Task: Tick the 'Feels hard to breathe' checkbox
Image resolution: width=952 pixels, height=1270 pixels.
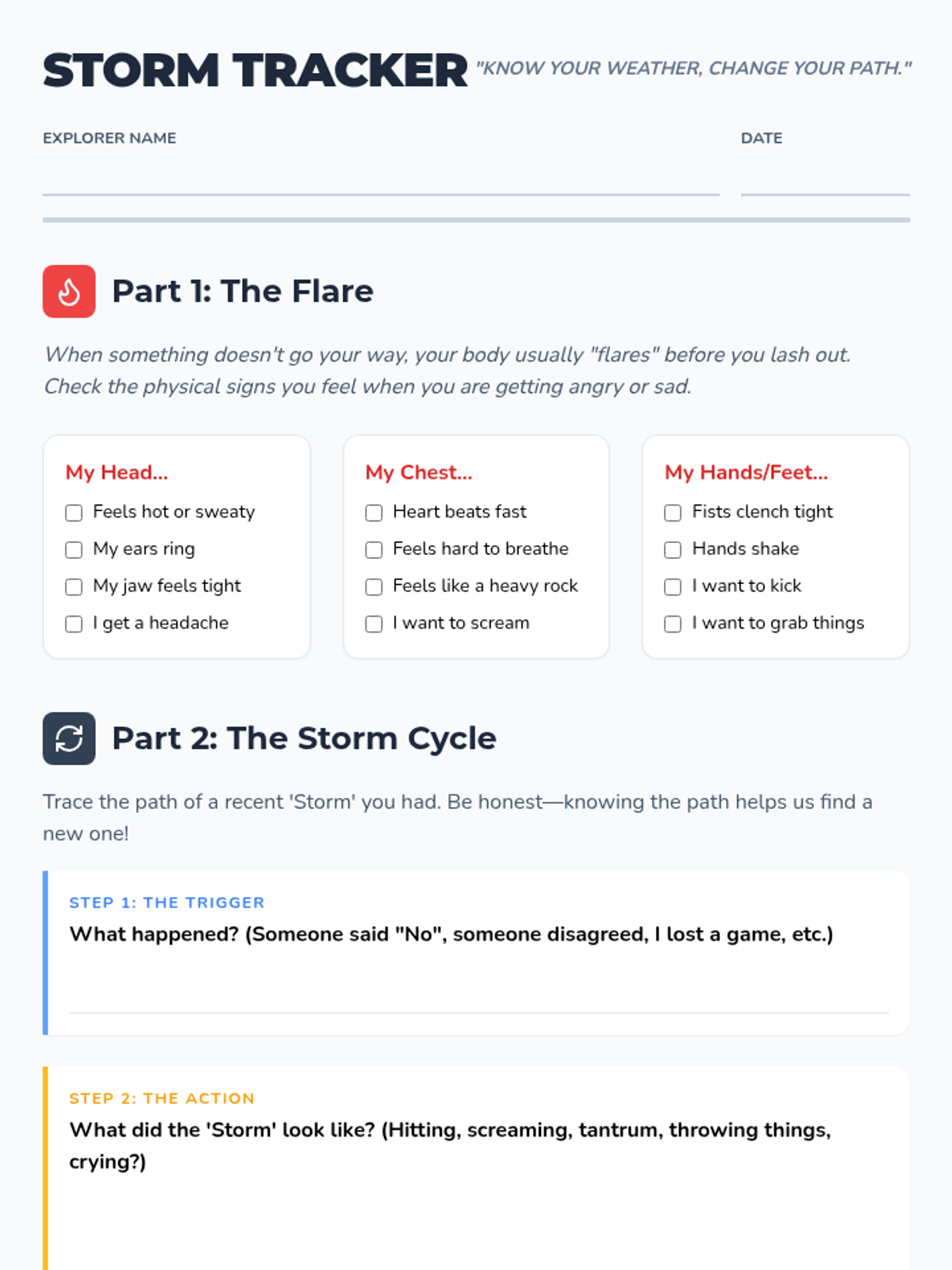Action: click(x=374, y=550)
